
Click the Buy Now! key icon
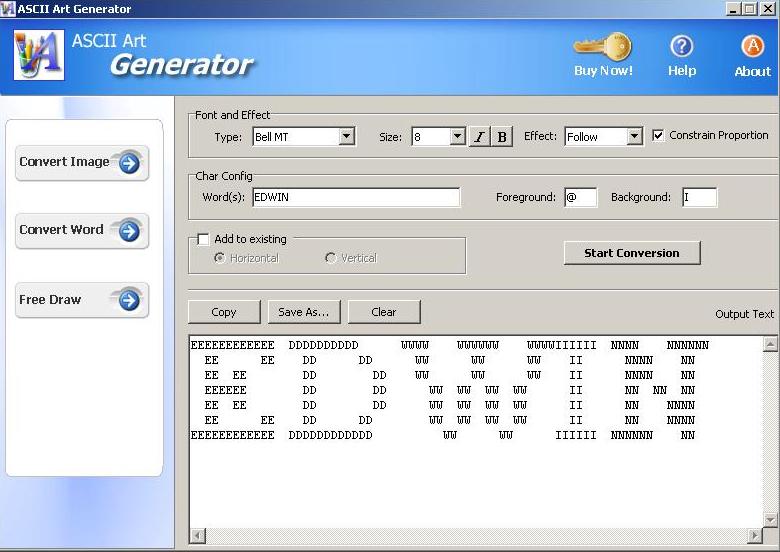click(602, 47)
